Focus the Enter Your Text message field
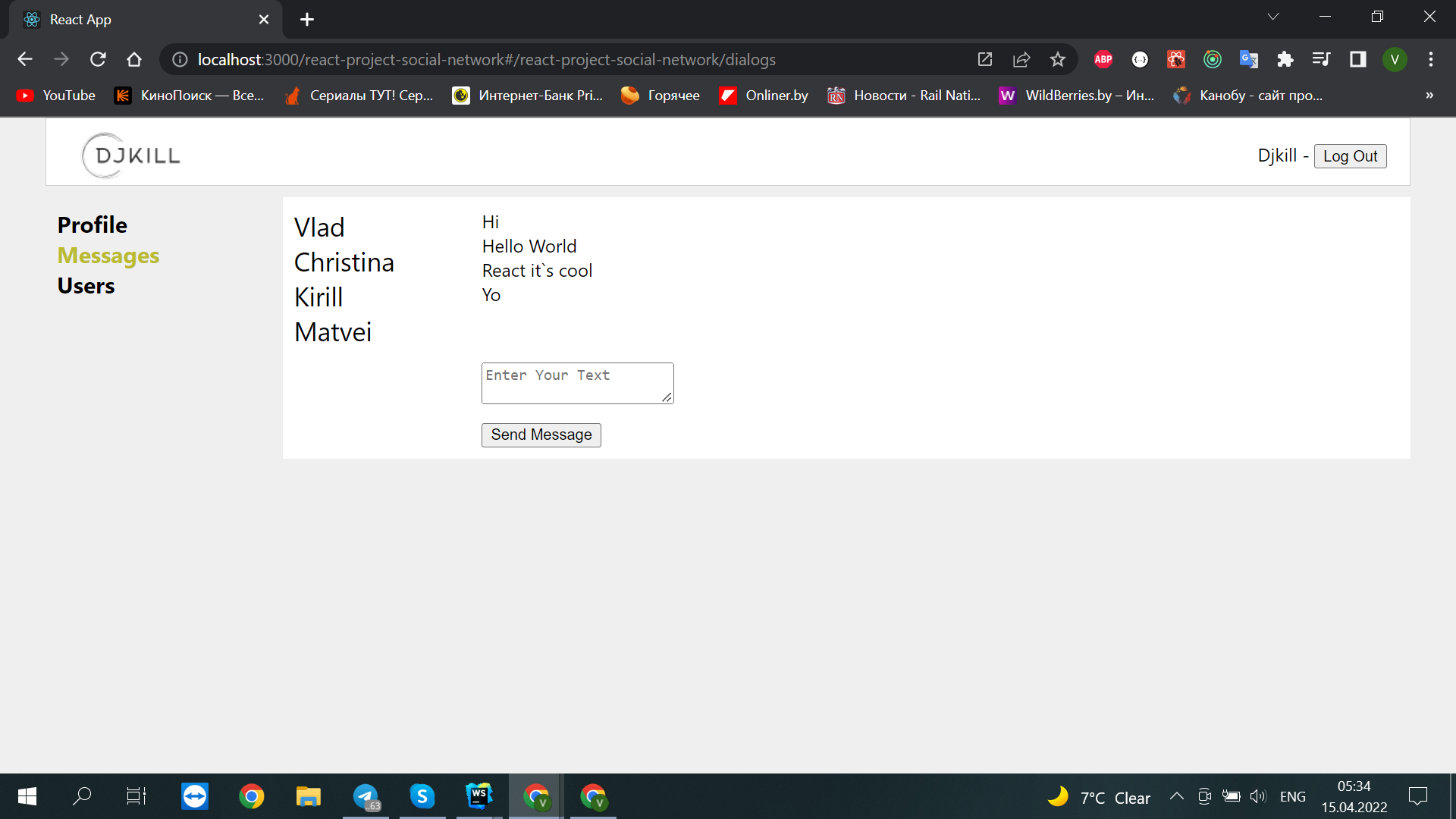Screen dimensions: 1456x819 (x=578, y=383)
